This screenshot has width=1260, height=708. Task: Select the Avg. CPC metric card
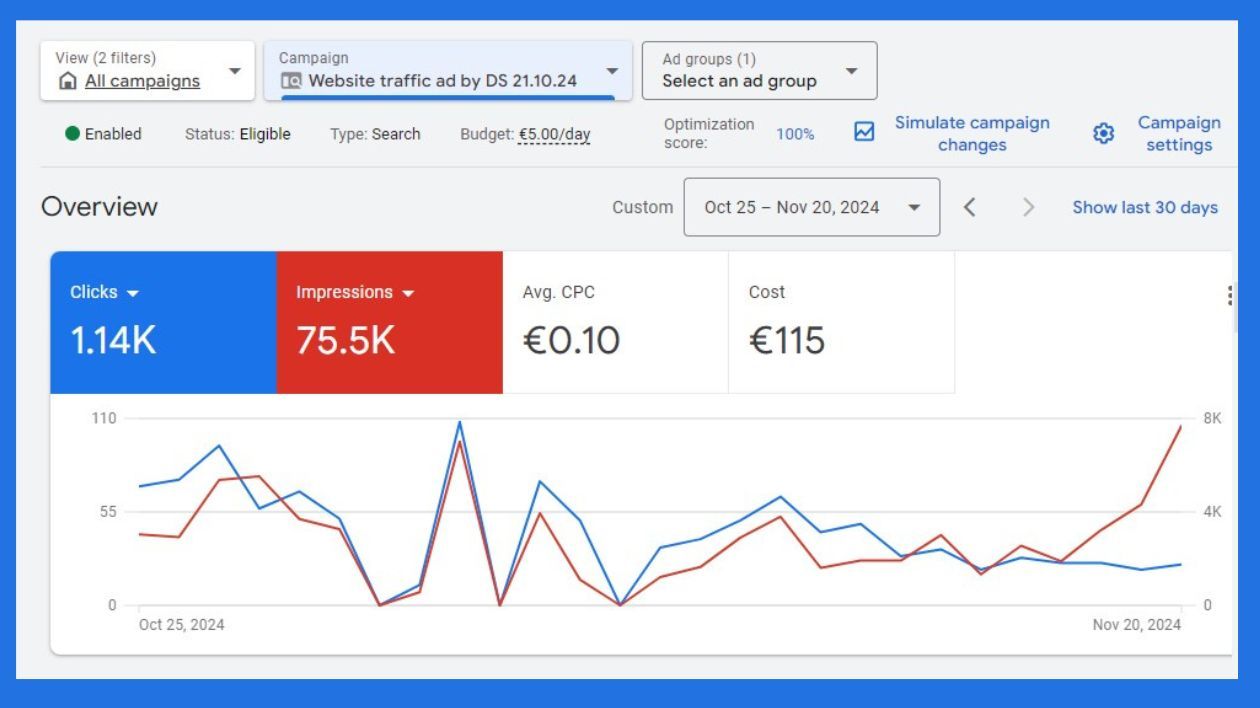tap(615, 322)
